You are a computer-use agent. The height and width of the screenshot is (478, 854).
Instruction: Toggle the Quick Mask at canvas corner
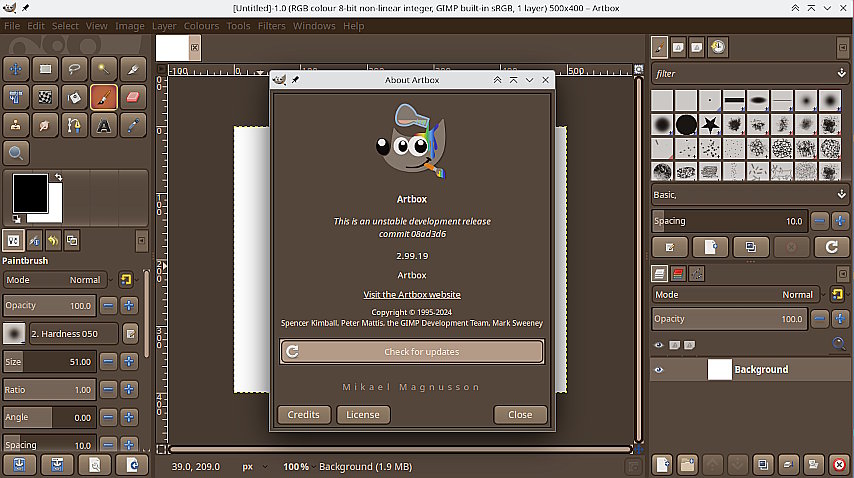click(161, 449)
